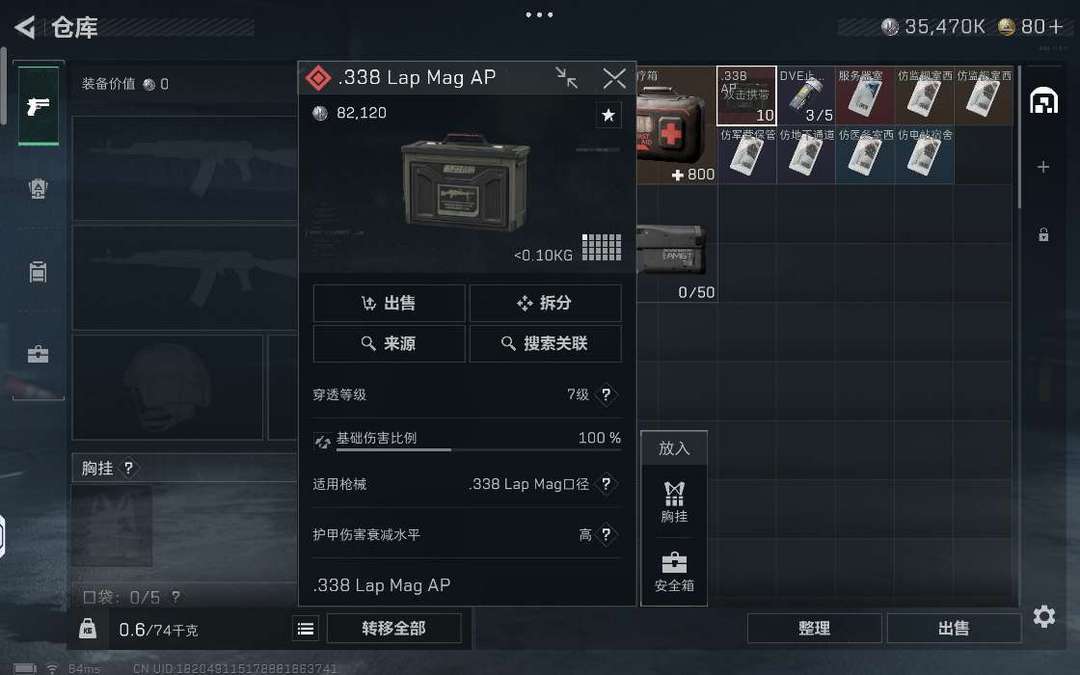Favorite the item with the star icon
Image resolution: width=1080 pixels, height=675 pixels.
[608, 115]
